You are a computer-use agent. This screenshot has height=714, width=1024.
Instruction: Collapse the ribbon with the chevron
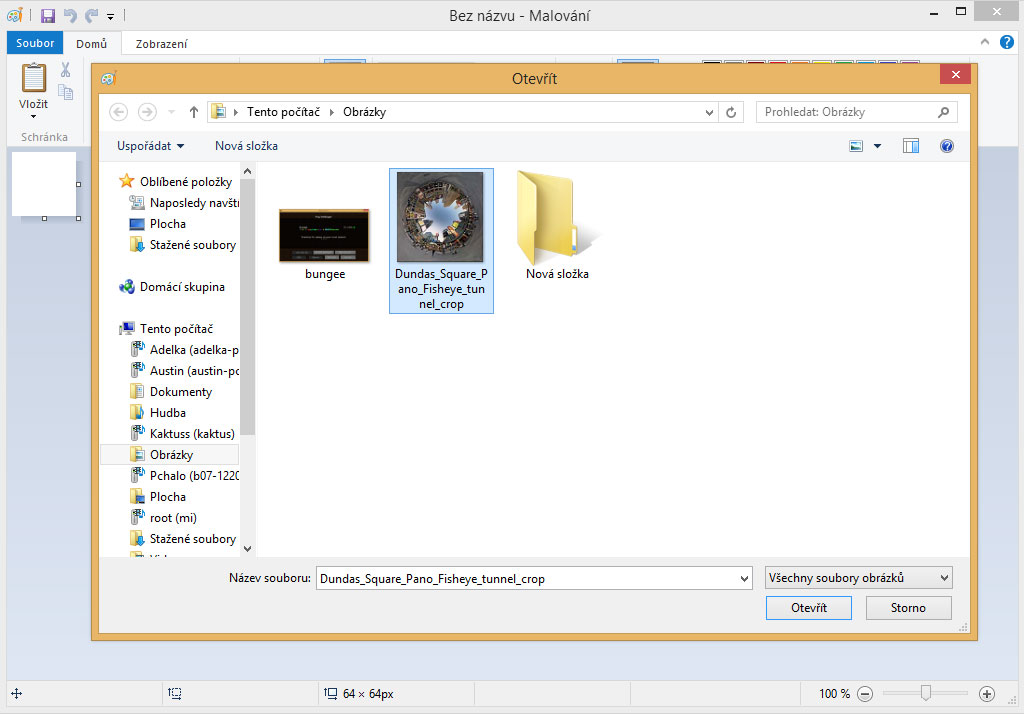[985, 42]
